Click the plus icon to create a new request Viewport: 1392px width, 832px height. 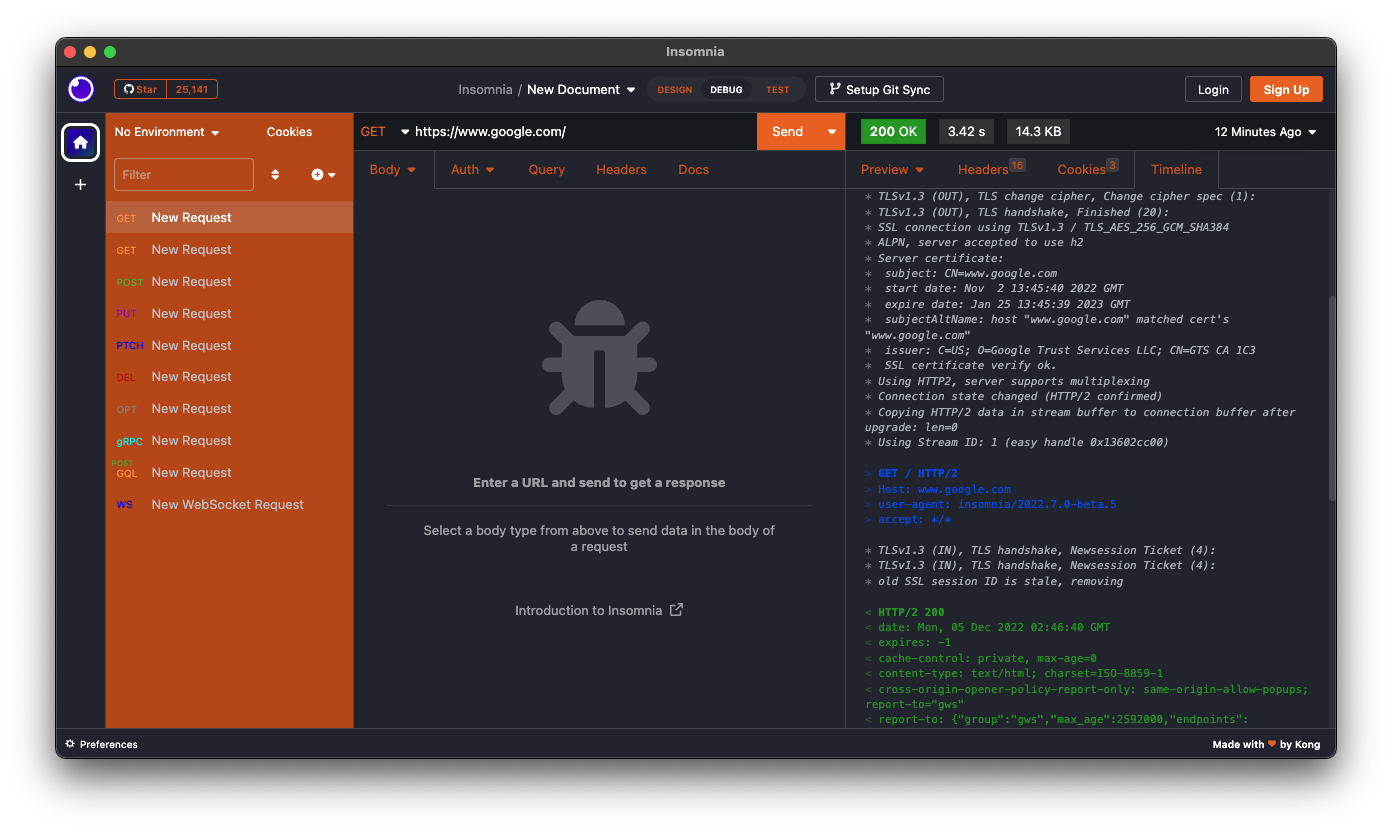pos(318,173)
